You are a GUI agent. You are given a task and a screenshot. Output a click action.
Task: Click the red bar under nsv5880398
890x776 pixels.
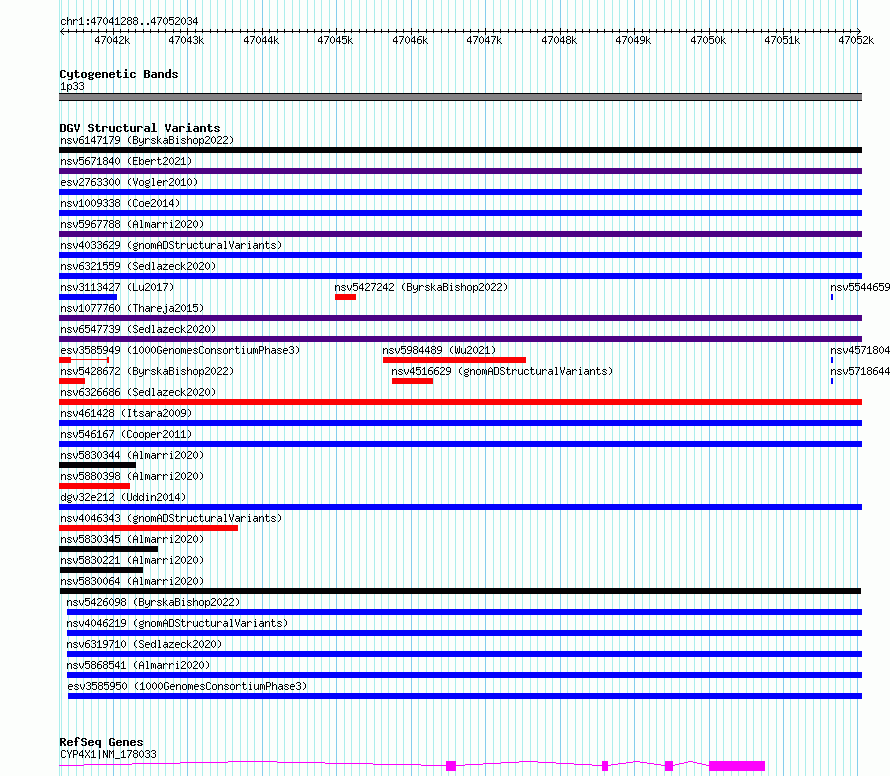pos(94,486)
